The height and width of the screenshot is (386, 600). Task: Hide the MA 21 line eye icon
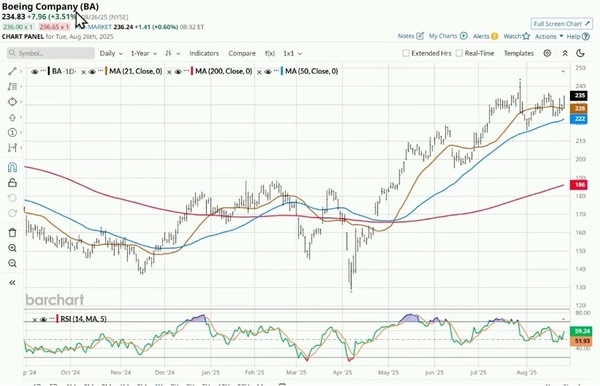(92, 72)
